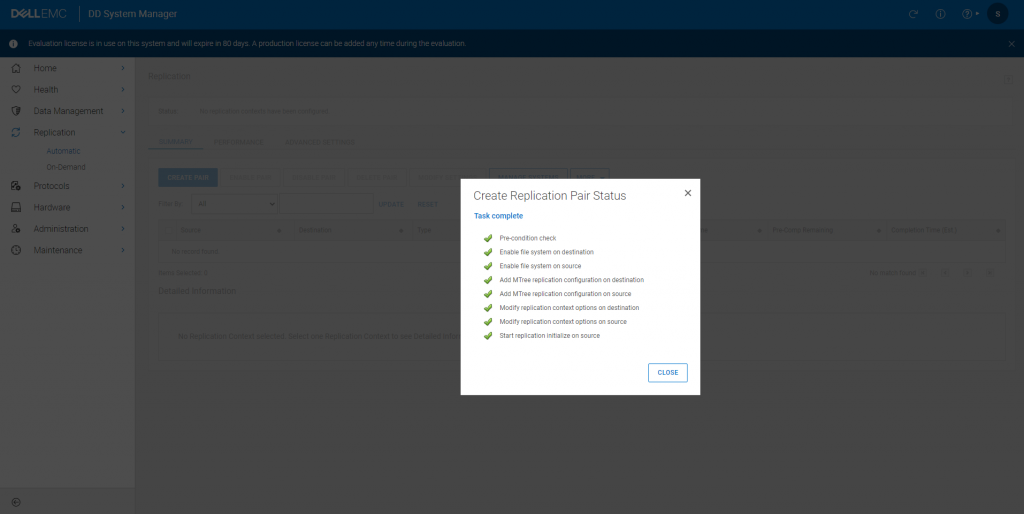This screenshot has height=514, width=1024.
Task: Click the Hardware sidebar icon
Action: [15, 207]
